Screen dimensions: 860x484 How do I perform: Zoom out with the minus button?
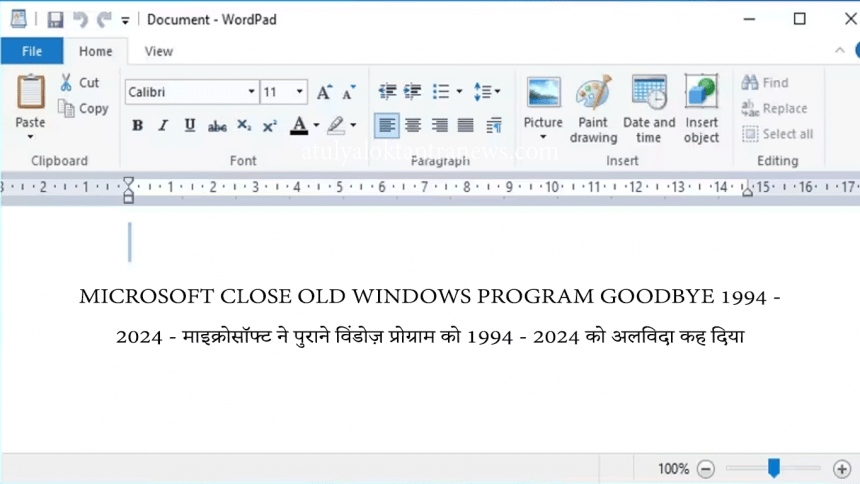[x=706, y=469]
